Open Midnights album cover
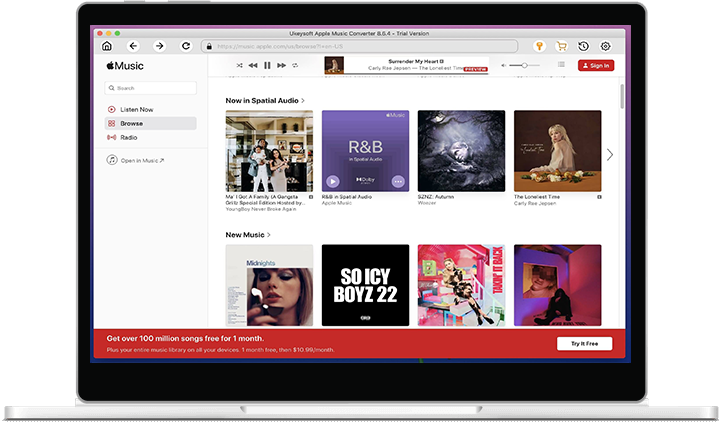This screenshot has width=722, height=423. point(269,285)
